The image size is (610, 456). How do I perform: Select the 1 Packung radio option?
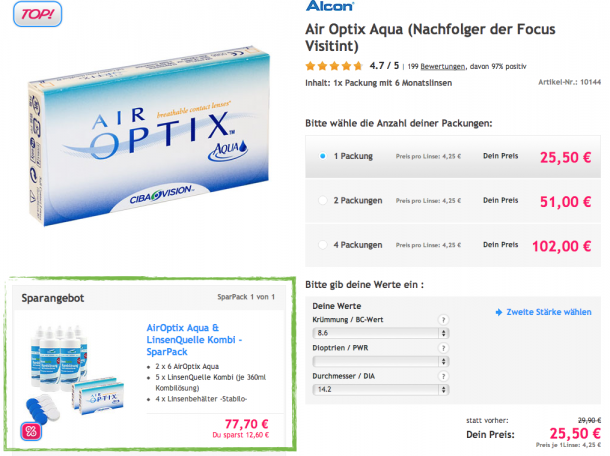pos(323,156)
